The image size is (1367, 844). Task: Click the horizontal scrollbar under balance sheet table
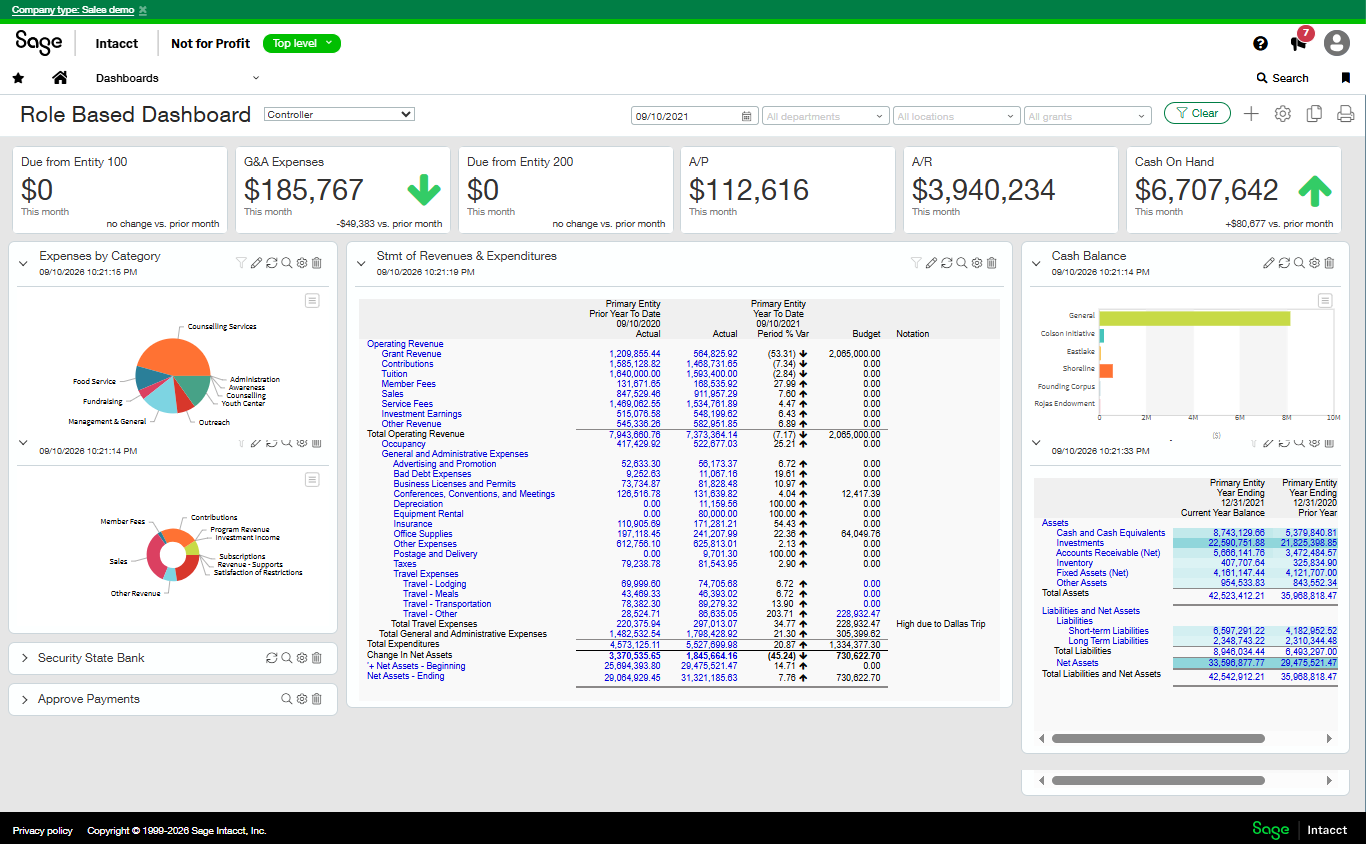[x=1157, y=739]
